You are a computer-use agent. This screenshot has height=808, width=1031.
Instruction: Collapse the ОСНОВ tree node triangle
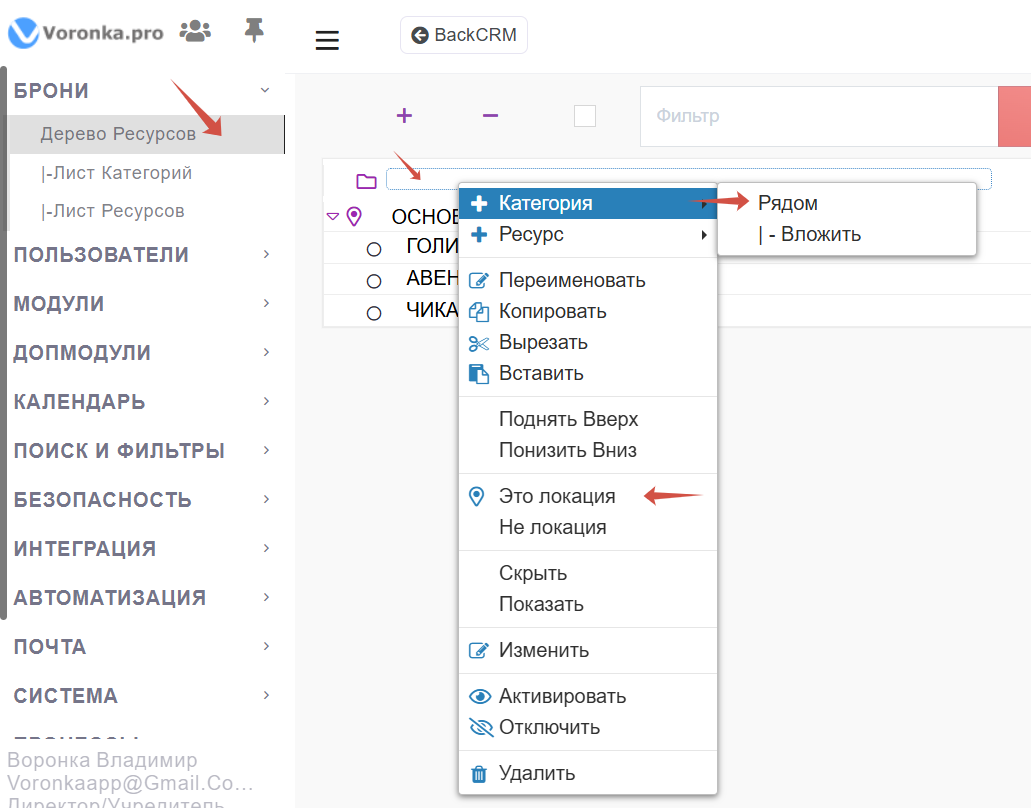[333, 216]
